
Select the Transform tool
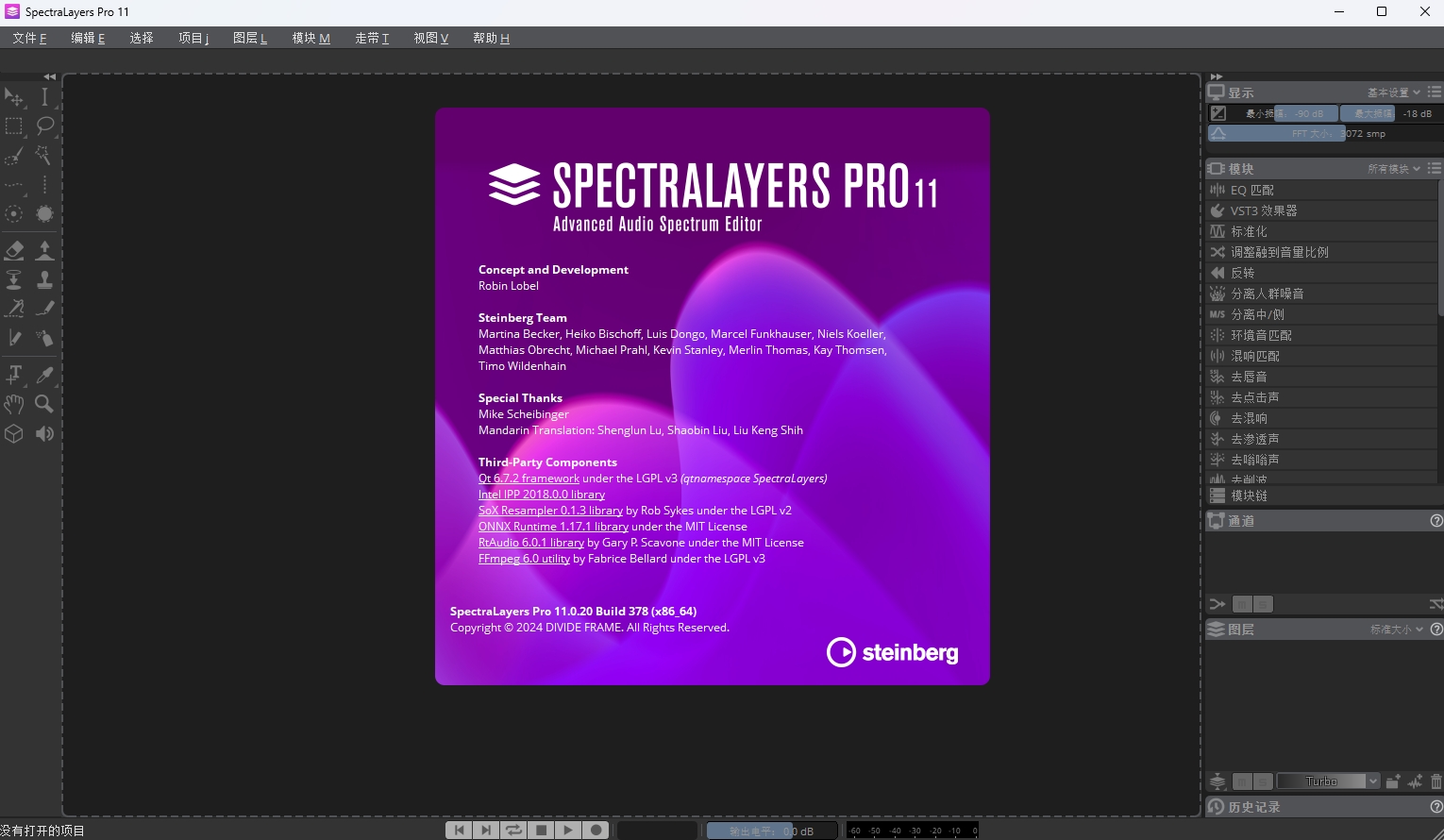[x=14, y=97]
